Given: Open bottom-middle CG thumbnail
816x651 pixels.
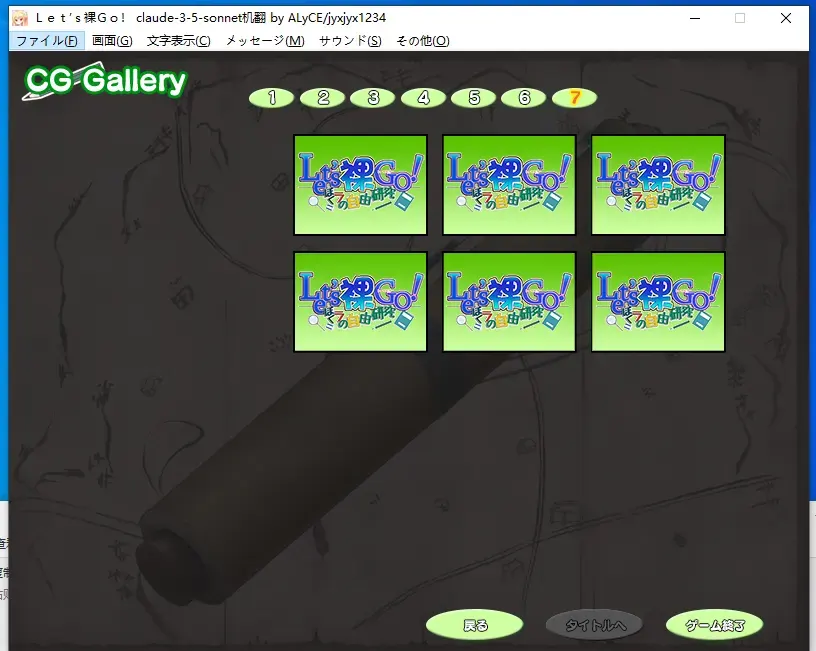Looking at the screenshot, I should pos(509,302).
